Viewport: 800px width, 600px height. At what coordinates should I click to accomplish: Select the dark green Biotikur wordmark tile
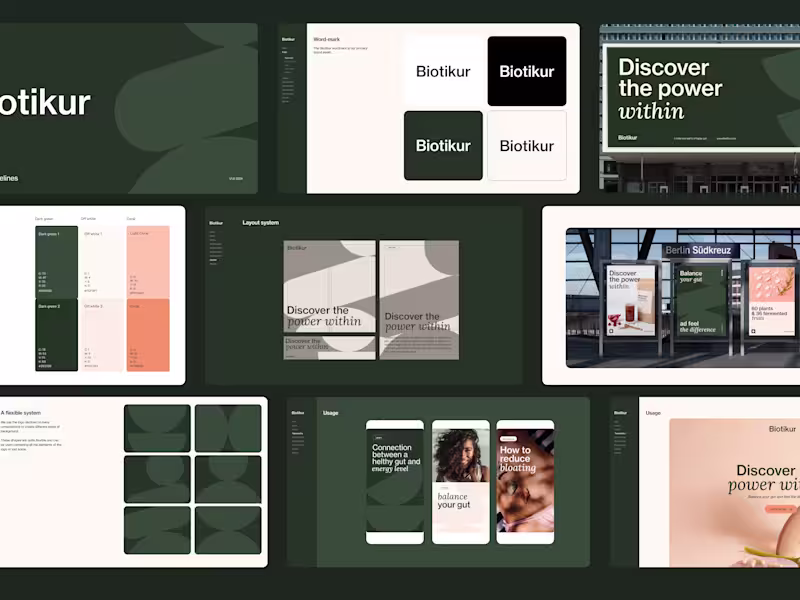pos(443,145)
